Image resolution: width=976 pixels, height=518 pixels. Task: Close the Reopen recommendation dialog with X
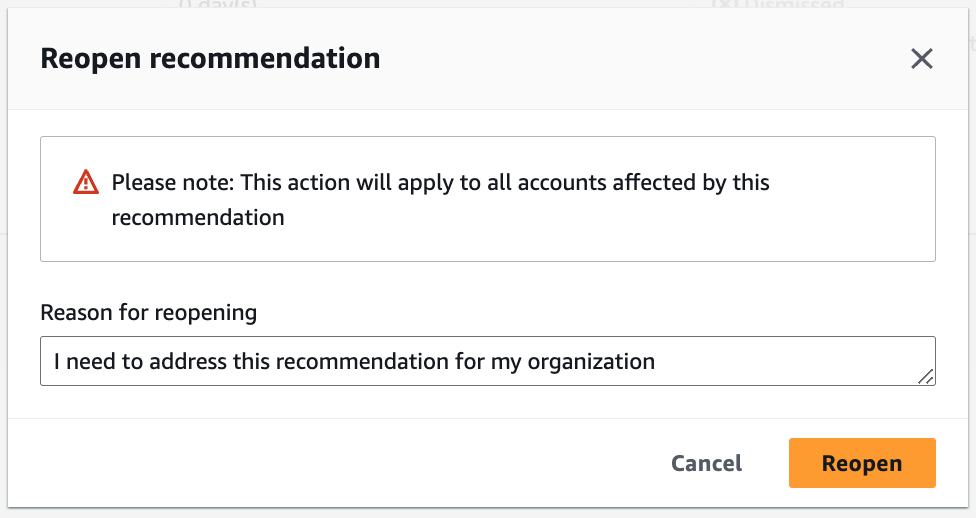pos(921,59)
